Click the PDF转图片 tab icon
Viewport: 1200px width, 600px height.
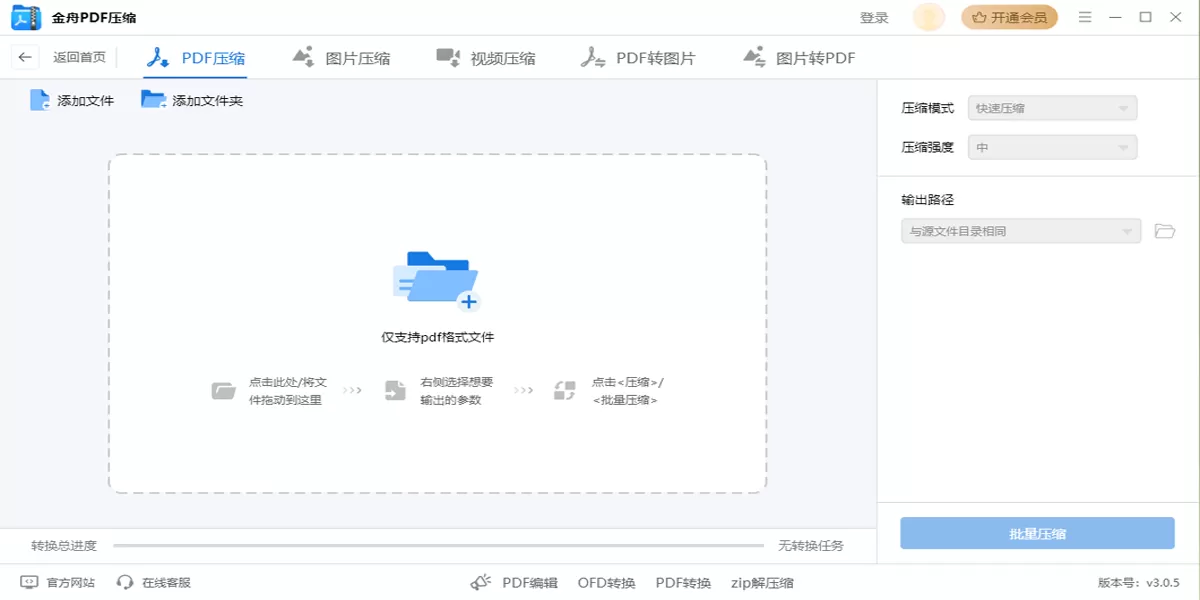pos(593,57)
